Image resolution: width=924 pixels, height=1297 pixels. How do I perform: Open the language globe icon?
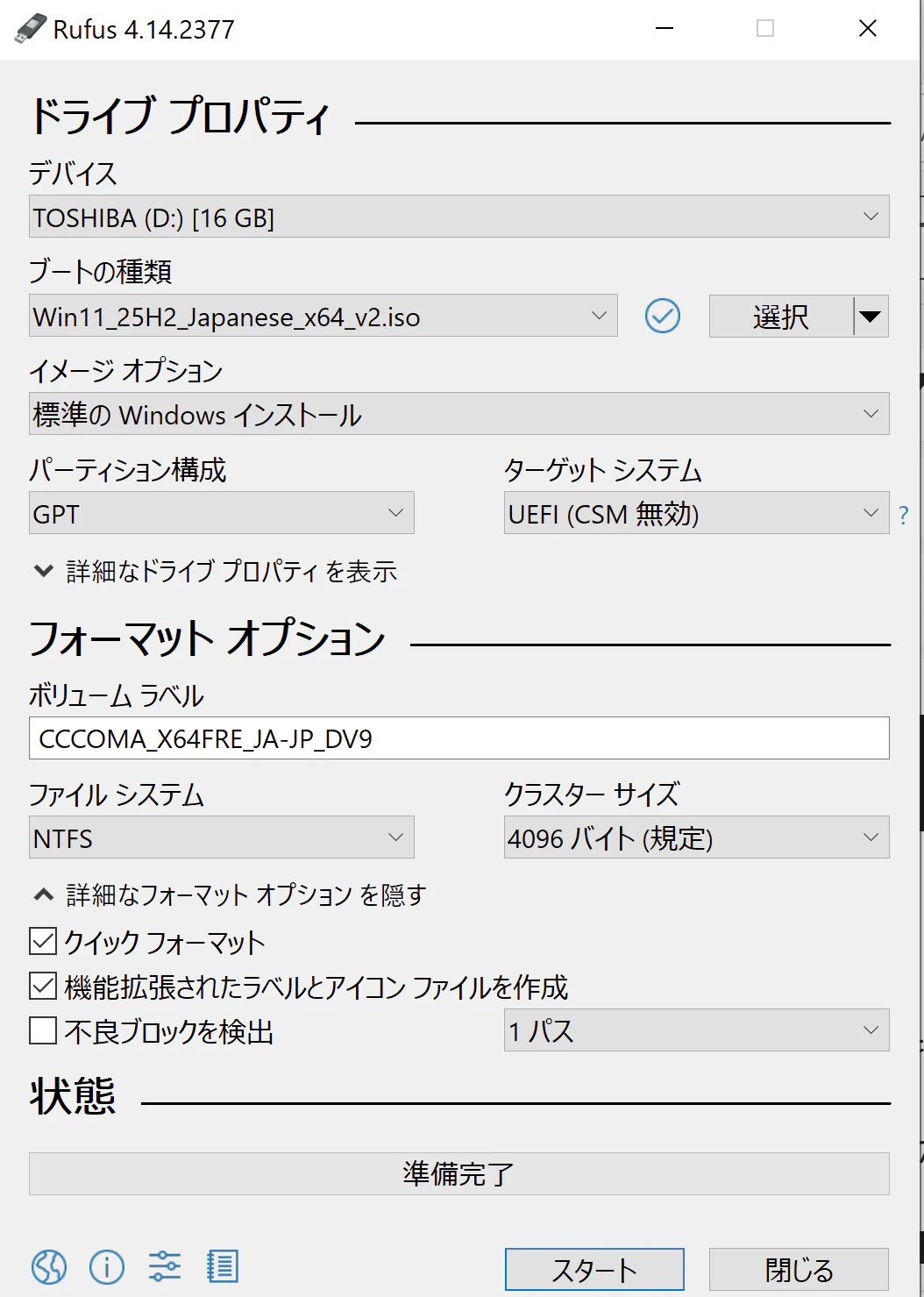pos(49,1267)
